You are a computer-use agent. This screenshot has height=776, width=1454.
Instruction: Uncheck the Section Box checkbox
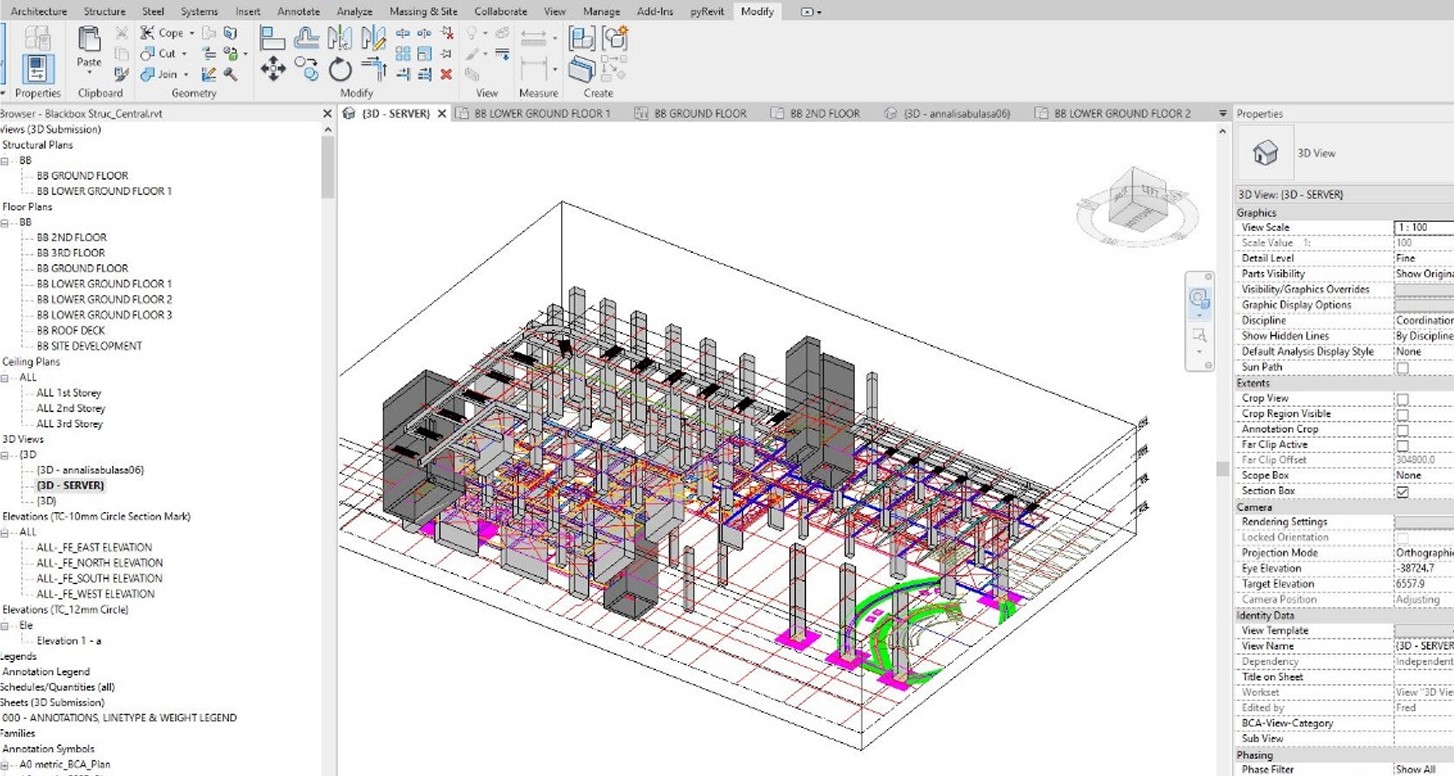click(1402, 492)
